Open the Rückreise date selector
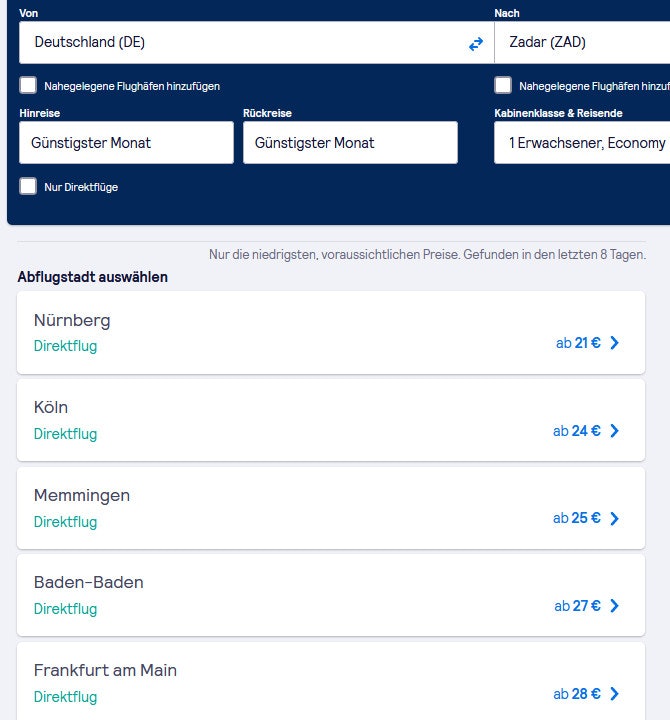The image size is (670, 720). (349, 143)
